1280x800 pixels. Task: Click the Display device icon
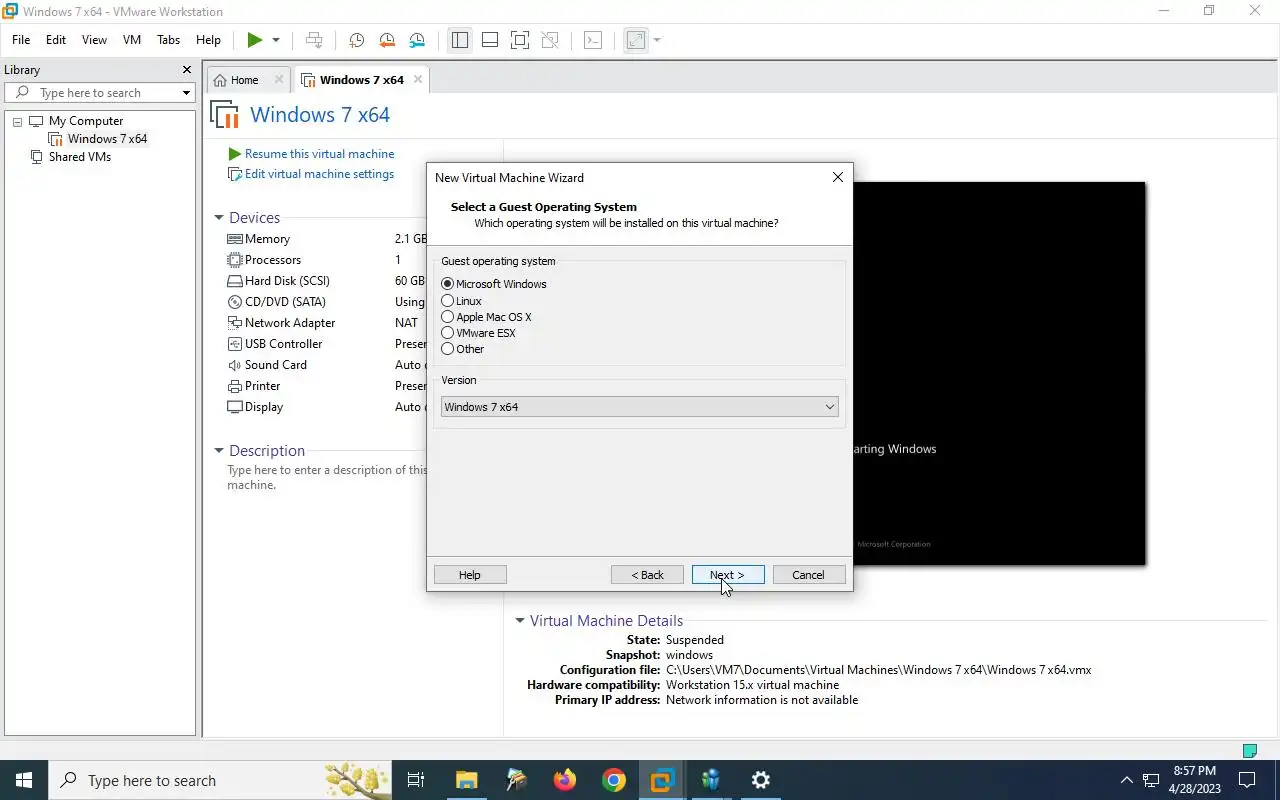point(235,407)
